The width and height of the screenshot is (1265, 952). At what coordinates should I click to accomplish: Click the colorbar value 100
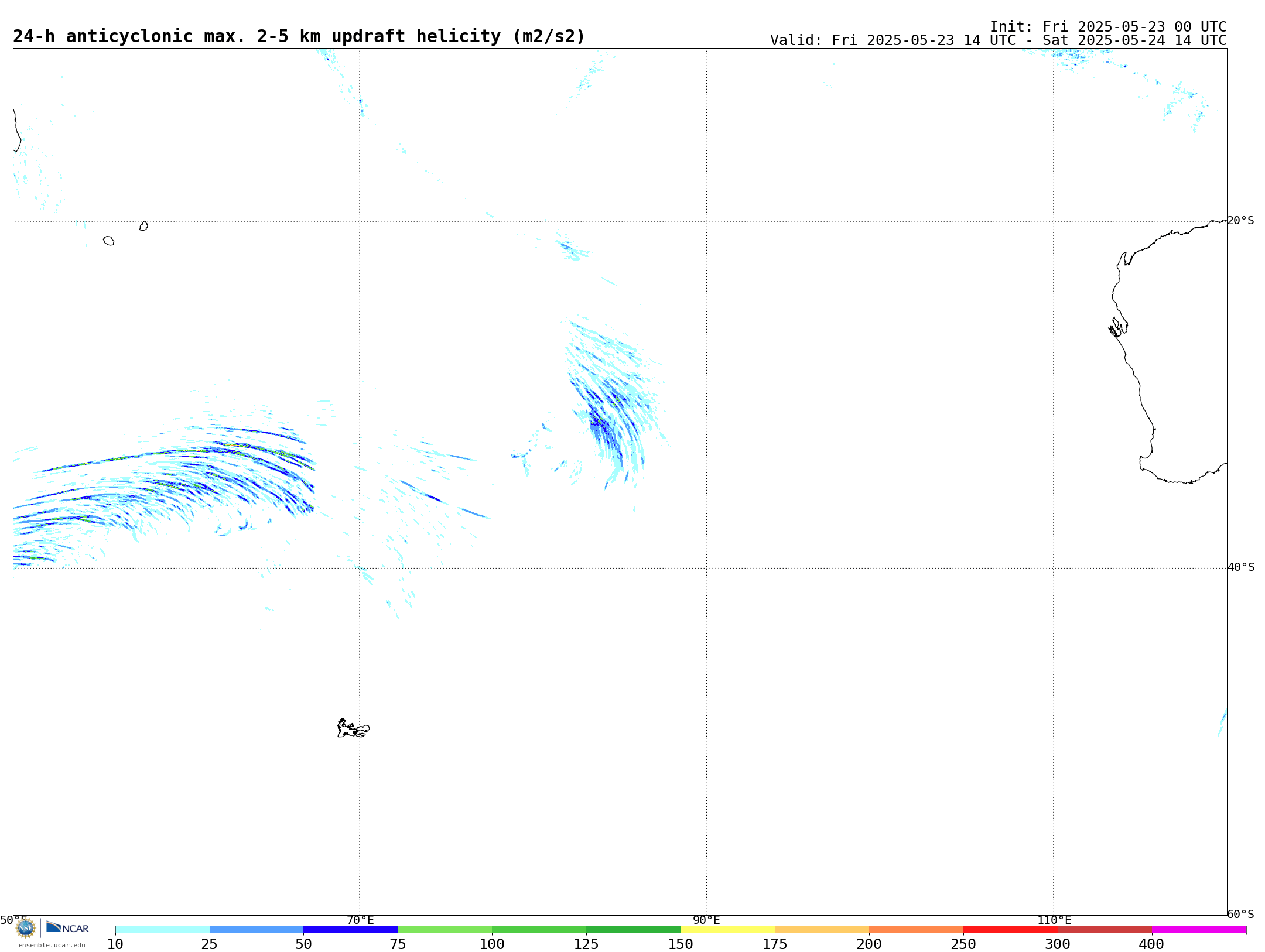(x=492, y=944)
